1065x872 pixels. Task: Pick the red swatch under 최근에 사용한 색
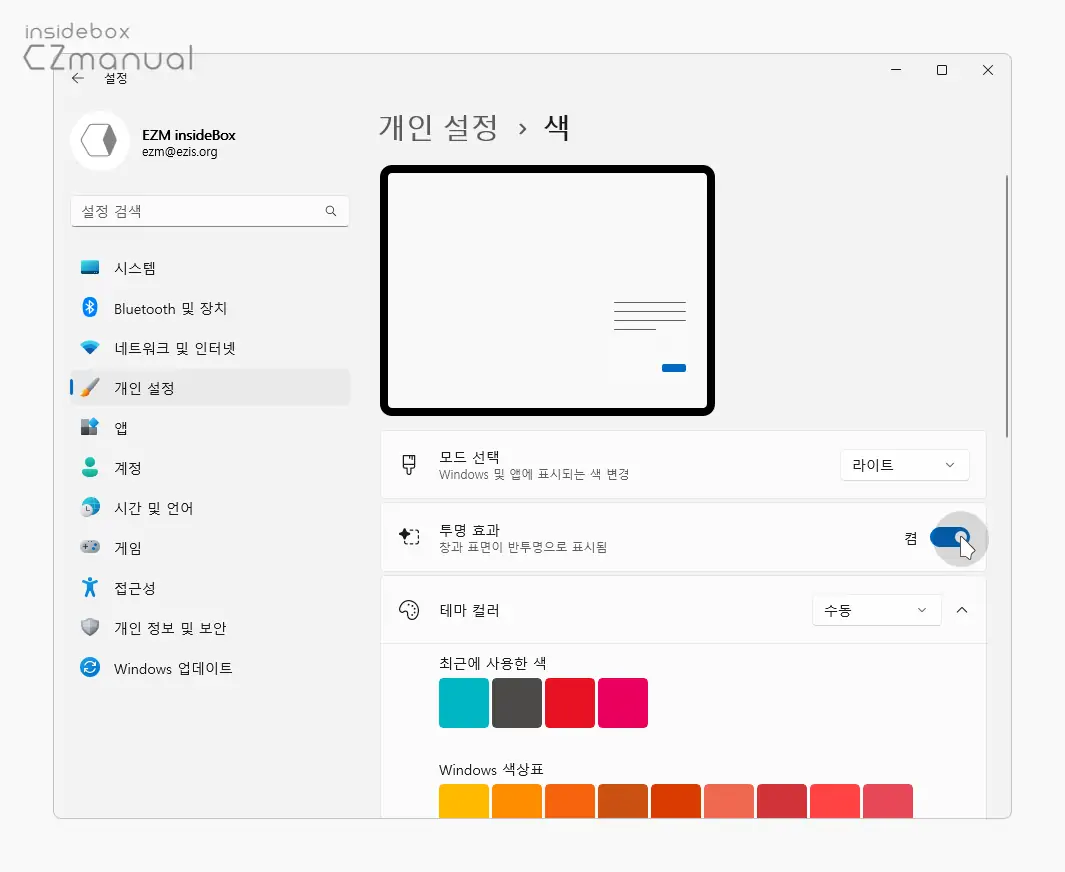(x=570, y=703)
